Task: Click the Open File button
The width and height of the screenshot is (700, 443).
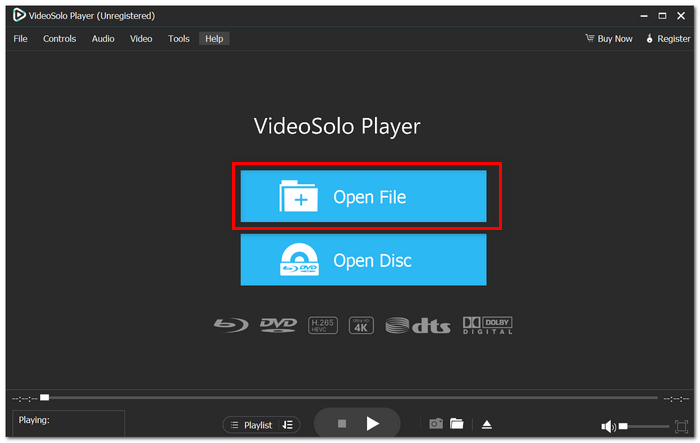Action: pyautogui.click(x=363, y=196)
